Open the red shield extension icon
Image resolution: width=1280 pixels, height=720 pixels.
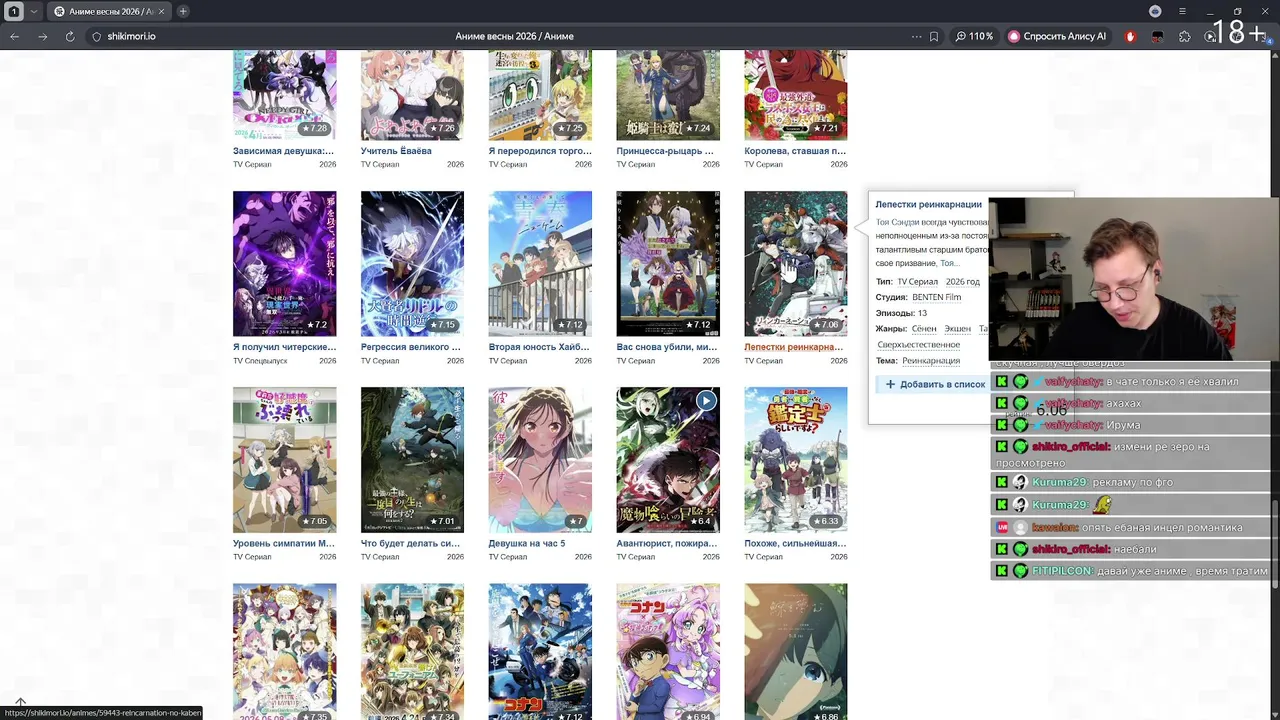(x=1130, y=36)
